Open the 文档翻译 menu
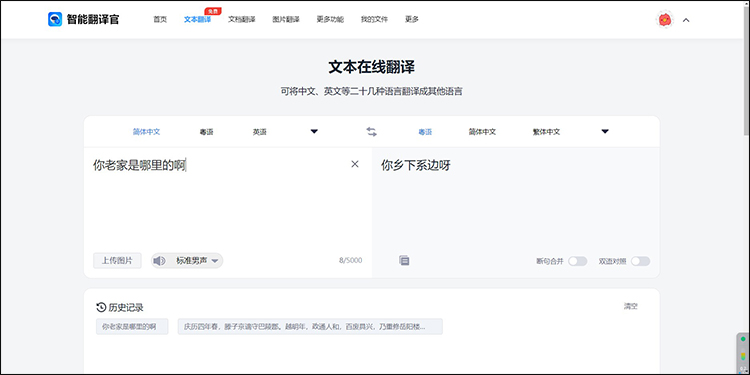The height and width of the screenshot is (375, 750). click(x=242, y=20)
